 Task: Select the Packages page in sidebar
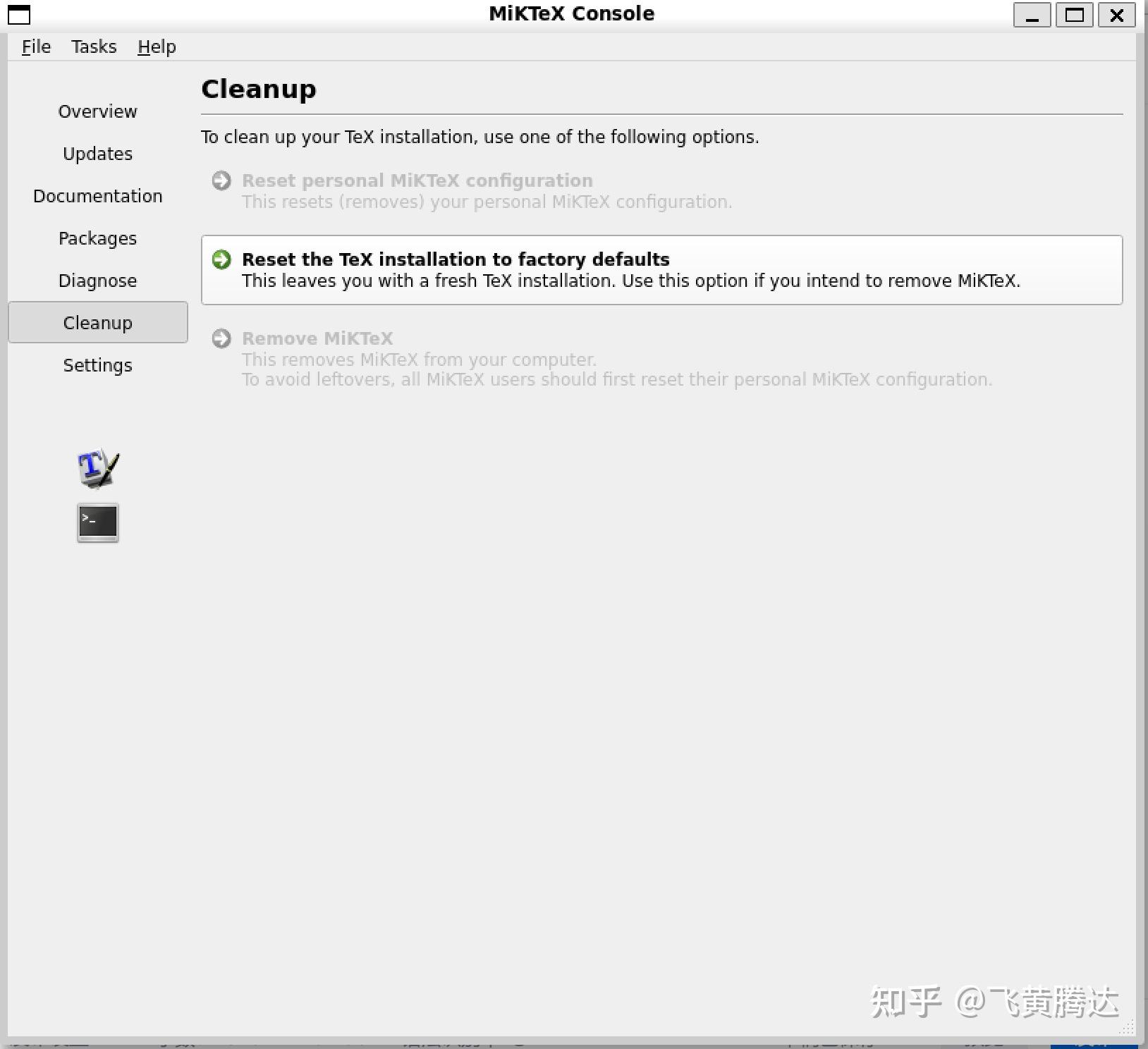point(98,238)
